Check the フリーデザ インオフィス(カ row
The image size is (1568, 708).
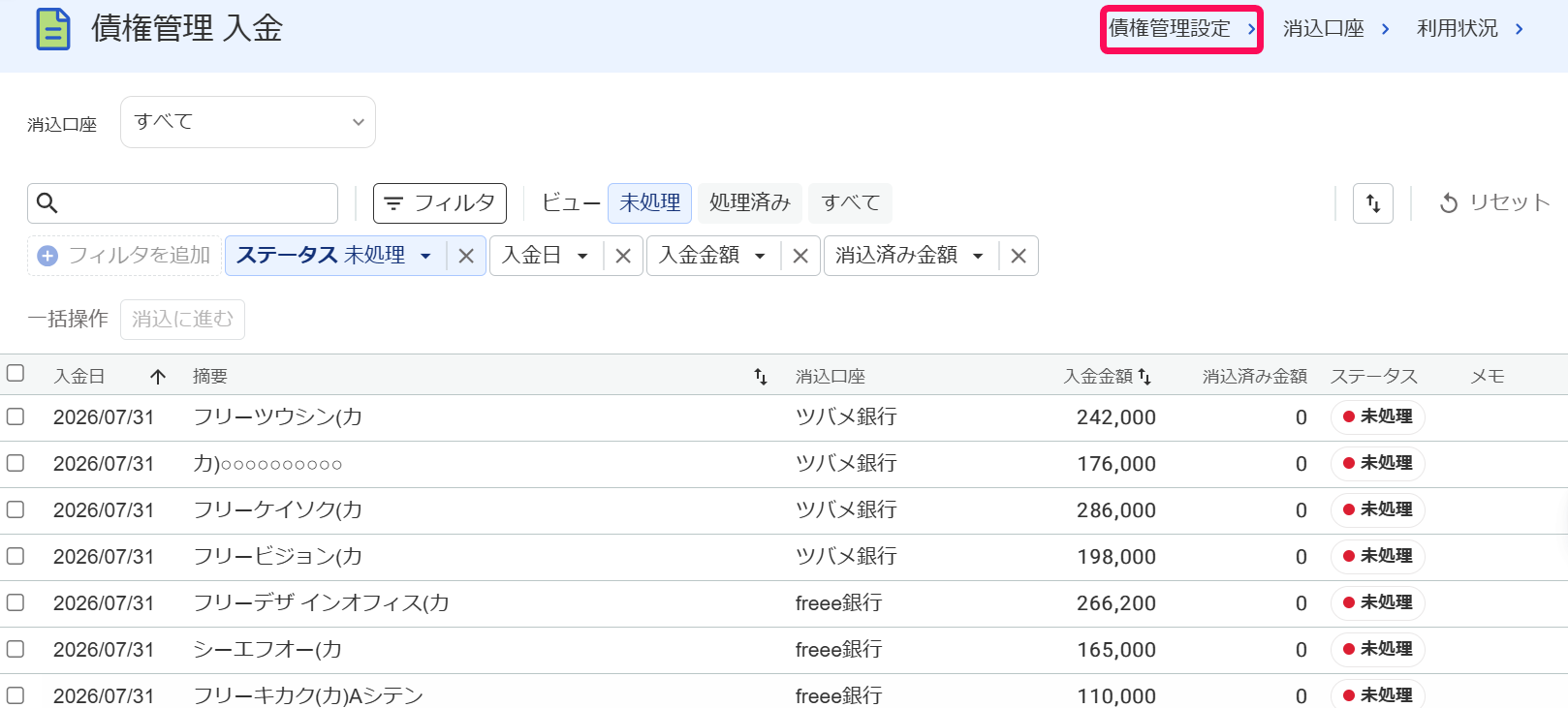point(16,602)
